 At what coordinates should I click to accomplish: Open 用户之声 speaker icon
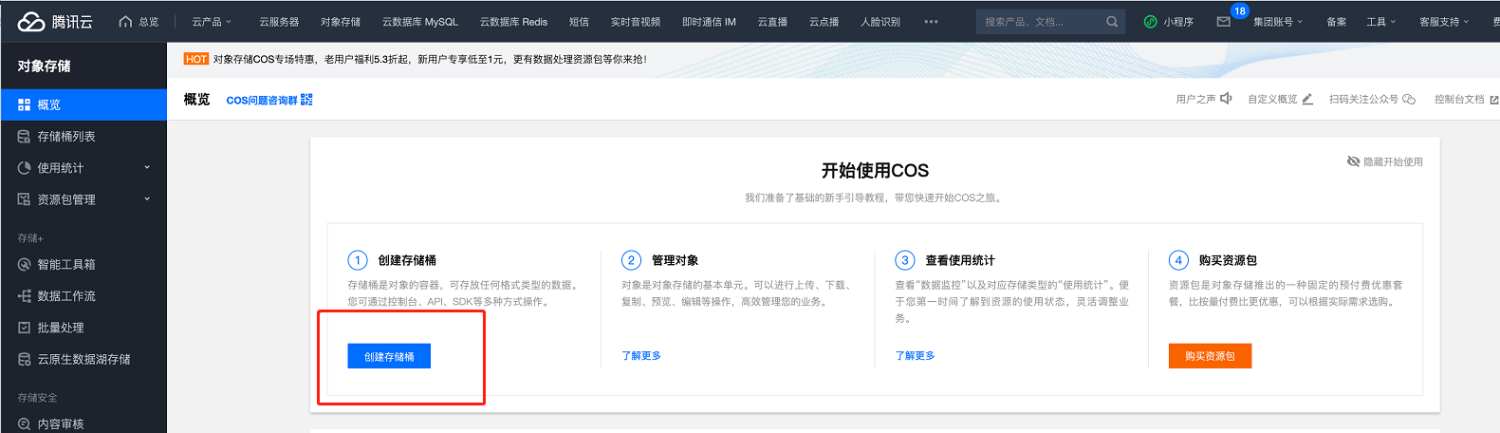tap(1225, 99)
